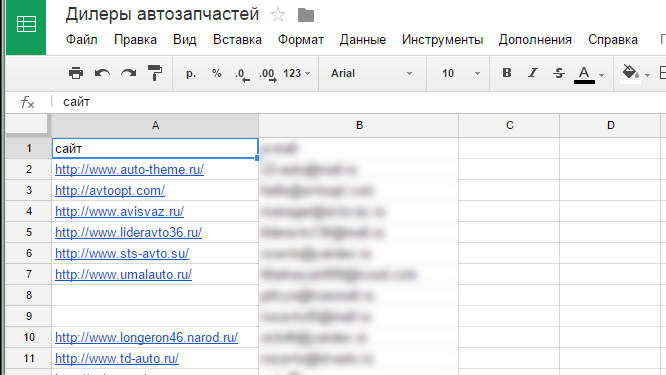Viewport: 666px width, 375px height.
Task: Open the Формат menu
Action: (301, 39)
